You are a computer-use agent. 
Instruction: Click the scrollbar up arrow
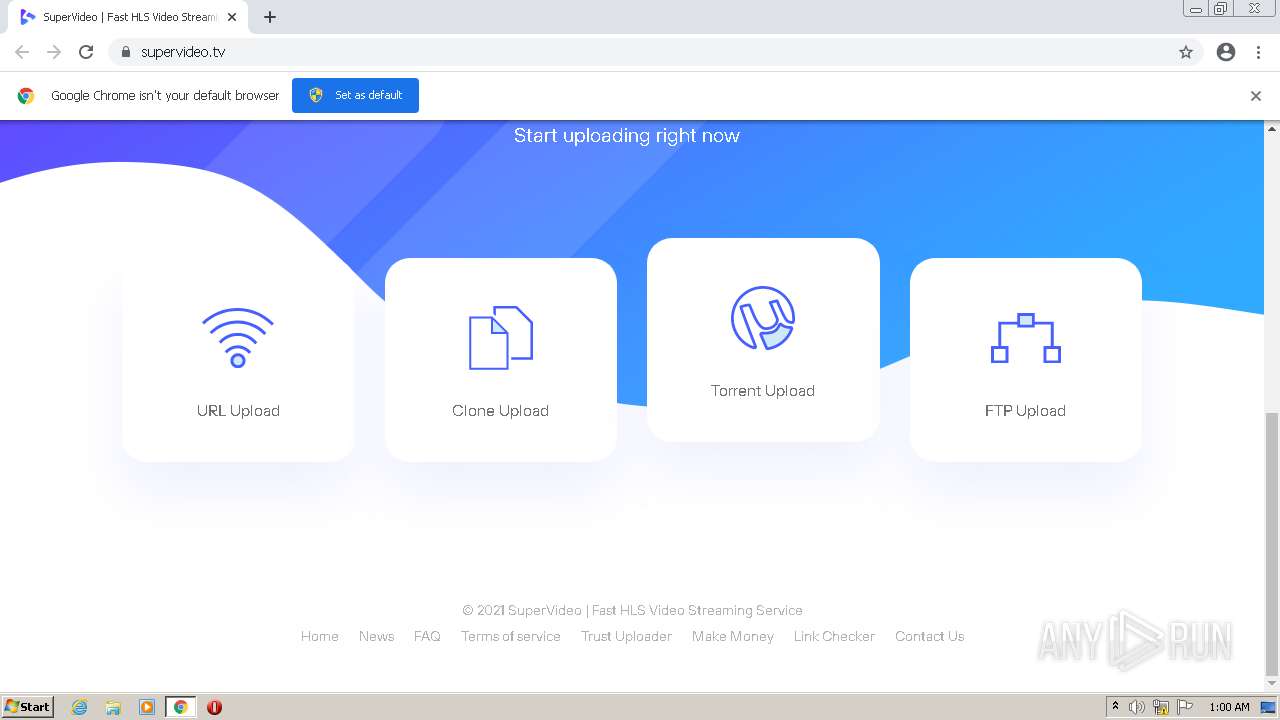tap(1272, 128)
